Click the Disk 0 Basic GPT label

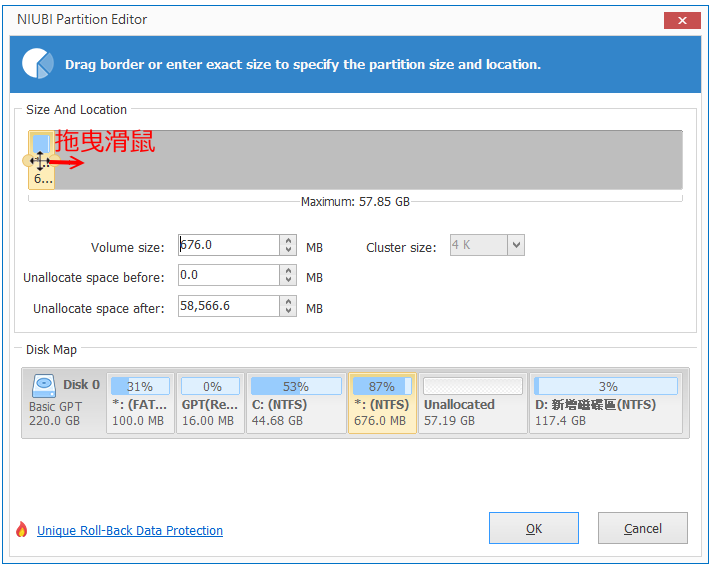coord(64,402)
